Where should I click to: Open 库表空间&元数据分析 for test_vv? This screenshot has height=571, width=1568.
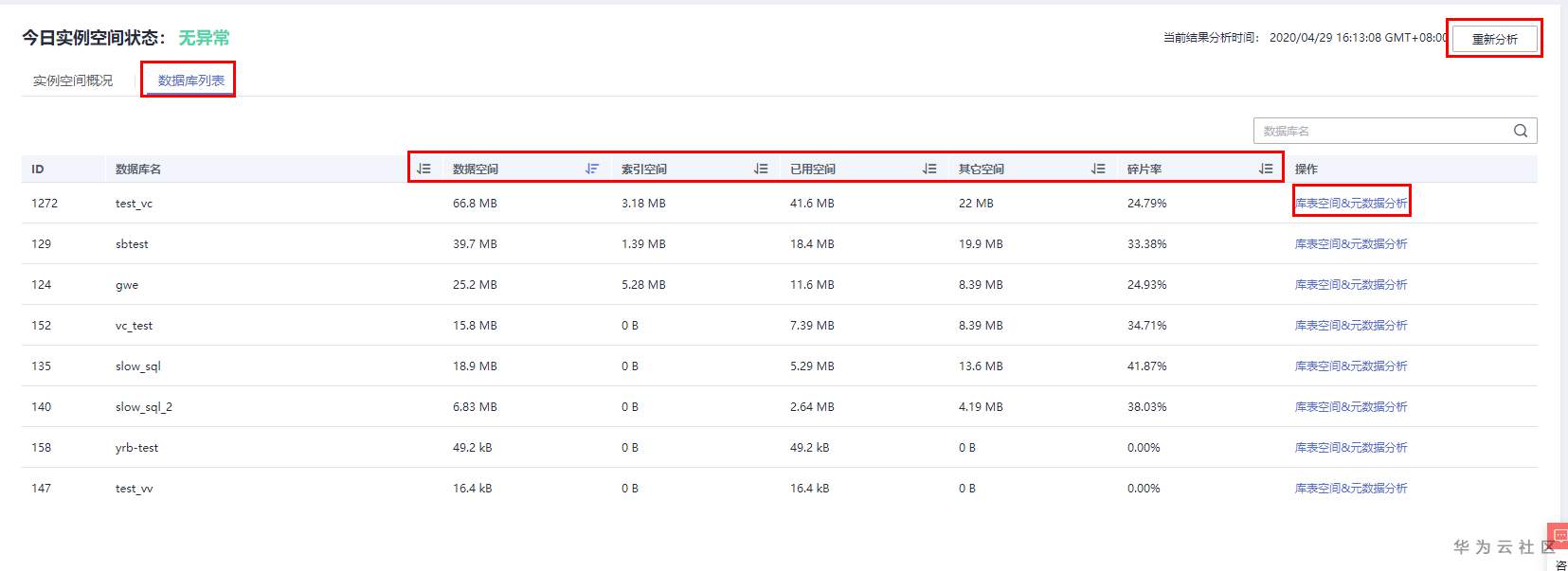click(x=1351, y=488)
